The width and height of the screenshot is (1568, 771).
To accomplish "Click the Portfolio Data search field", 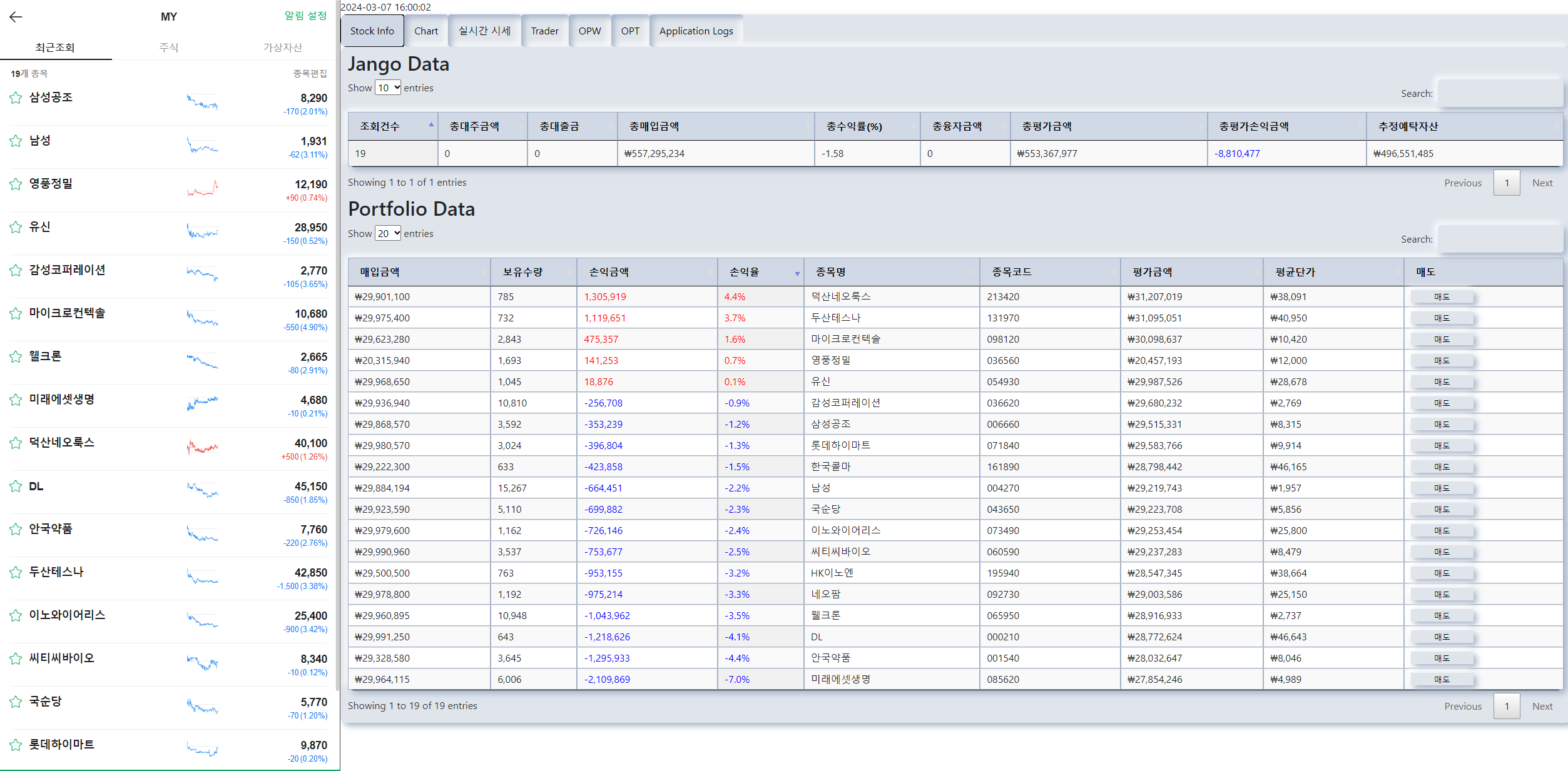I will coord(1499,239).
